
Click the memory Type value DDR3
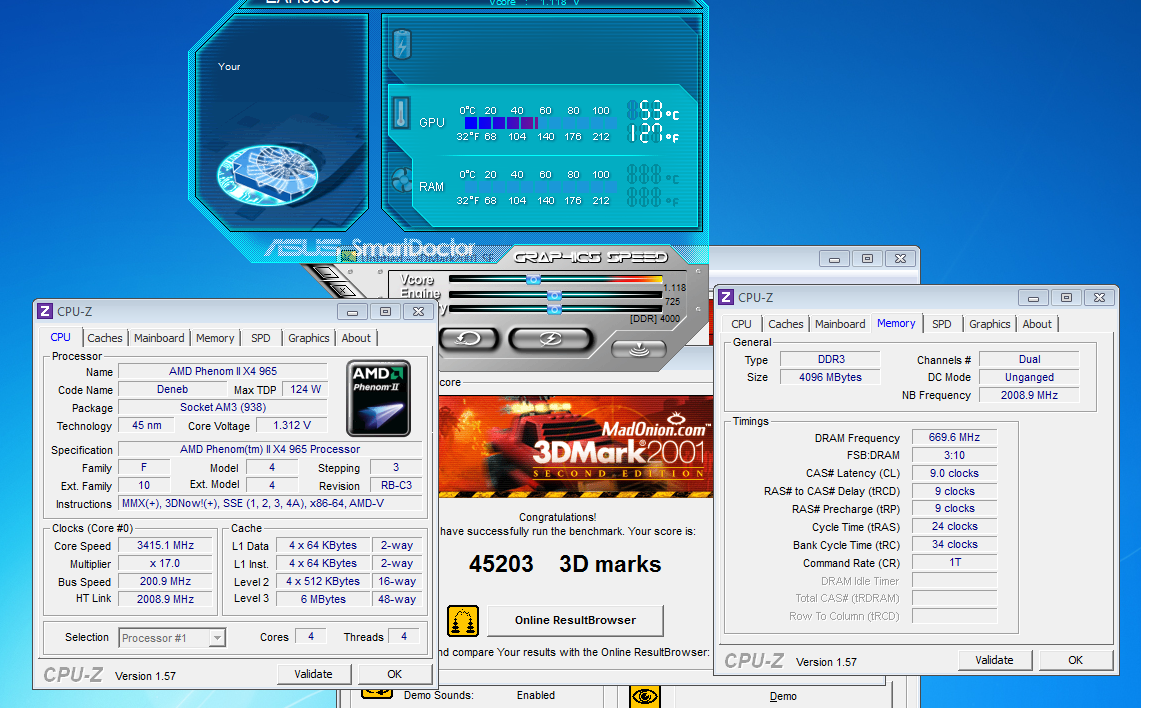[x=830, y=360]
